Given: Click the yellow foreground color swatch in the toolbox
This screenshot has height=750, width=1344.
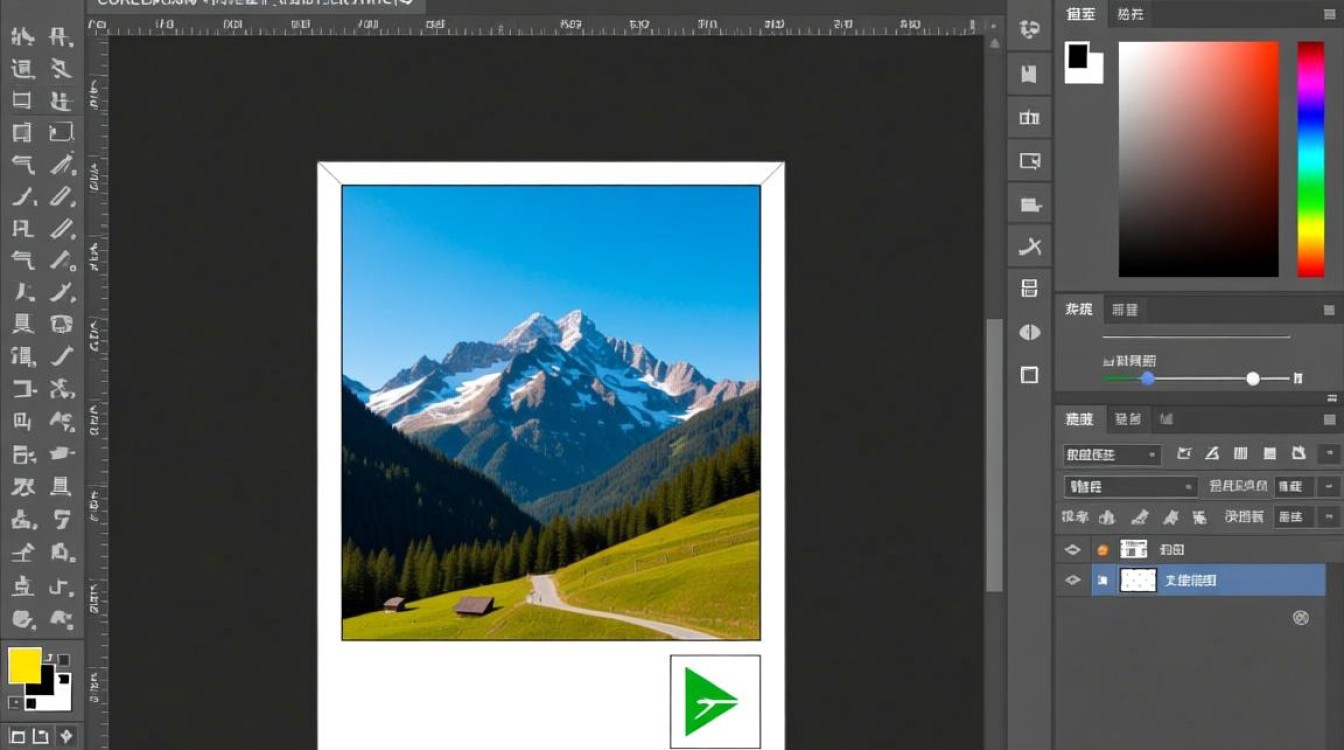Looking at the screenshot, I should [x=25, y=666].
